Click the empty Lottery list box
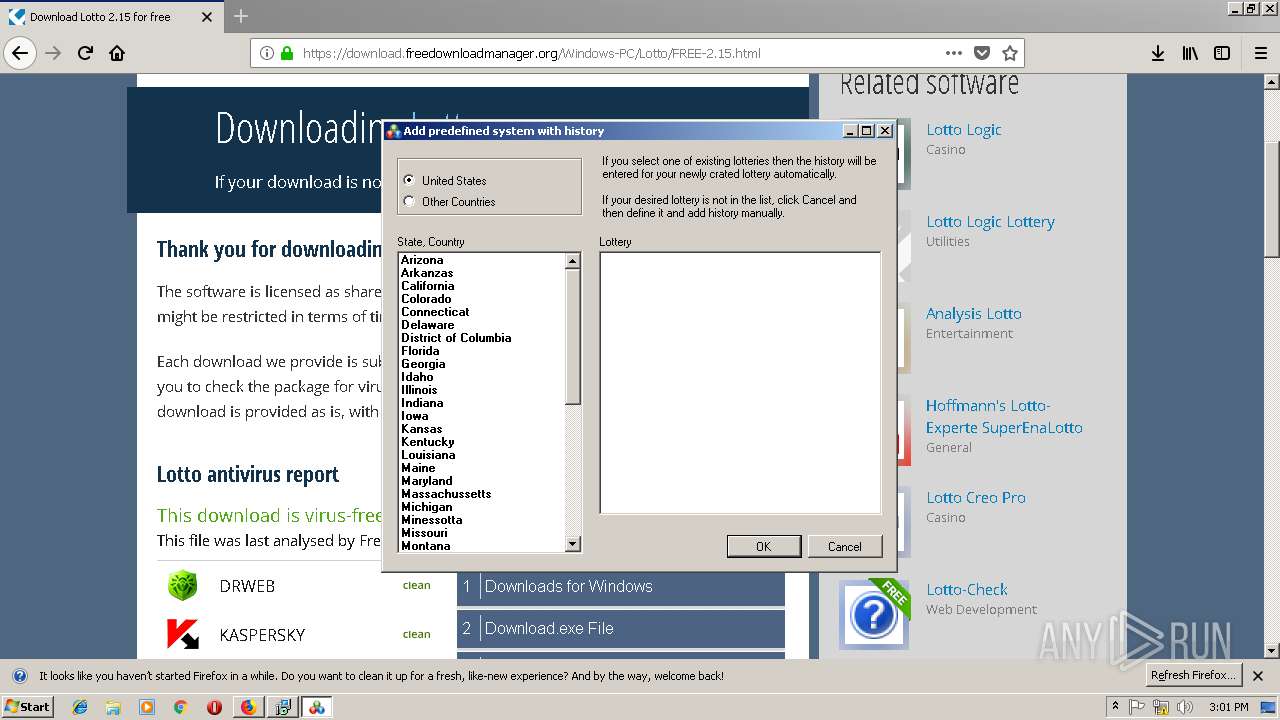 740,383
